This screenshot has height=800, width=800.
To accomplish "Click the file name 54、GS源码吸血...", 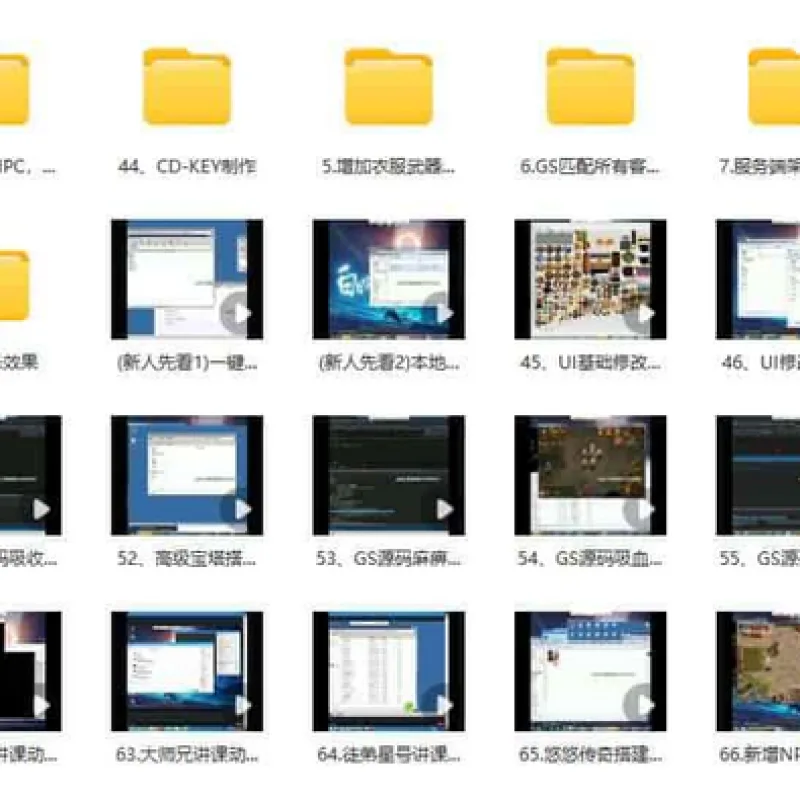I will click(590, 559).
